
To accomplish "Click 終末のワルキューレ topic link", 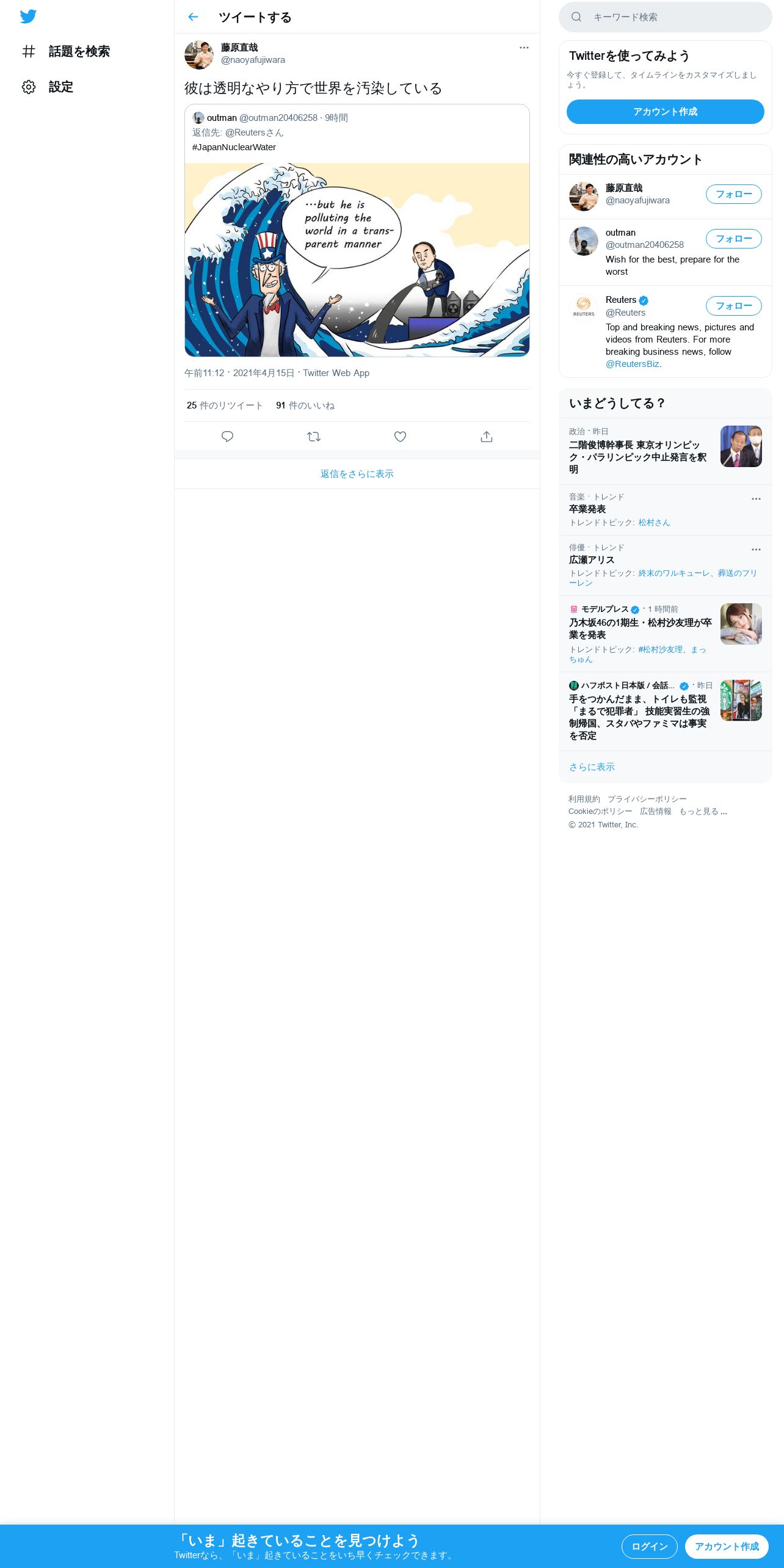I will pos(674,573).
